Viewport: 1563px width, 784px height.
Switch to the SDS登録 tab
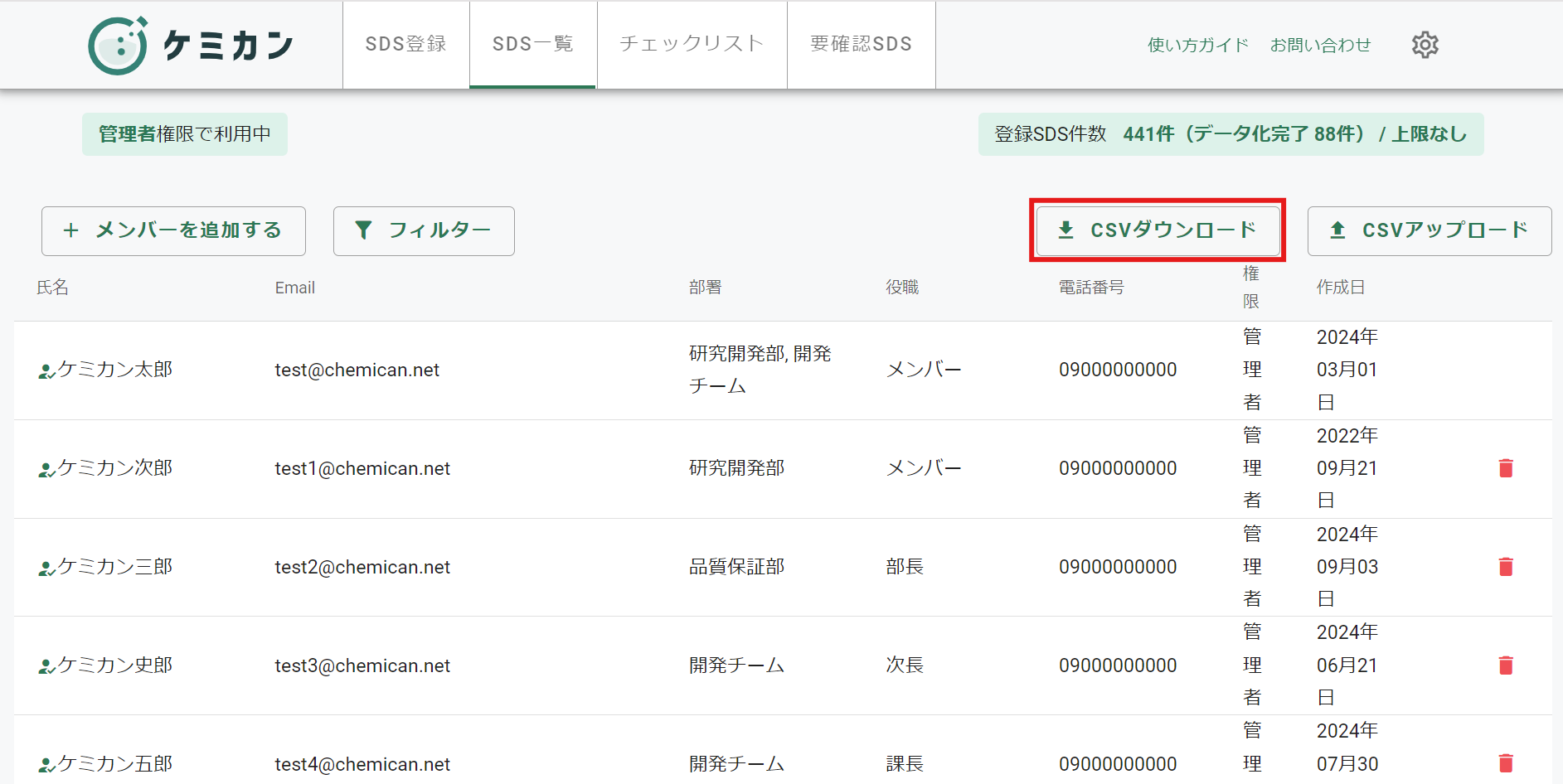(x=406, y=44)
